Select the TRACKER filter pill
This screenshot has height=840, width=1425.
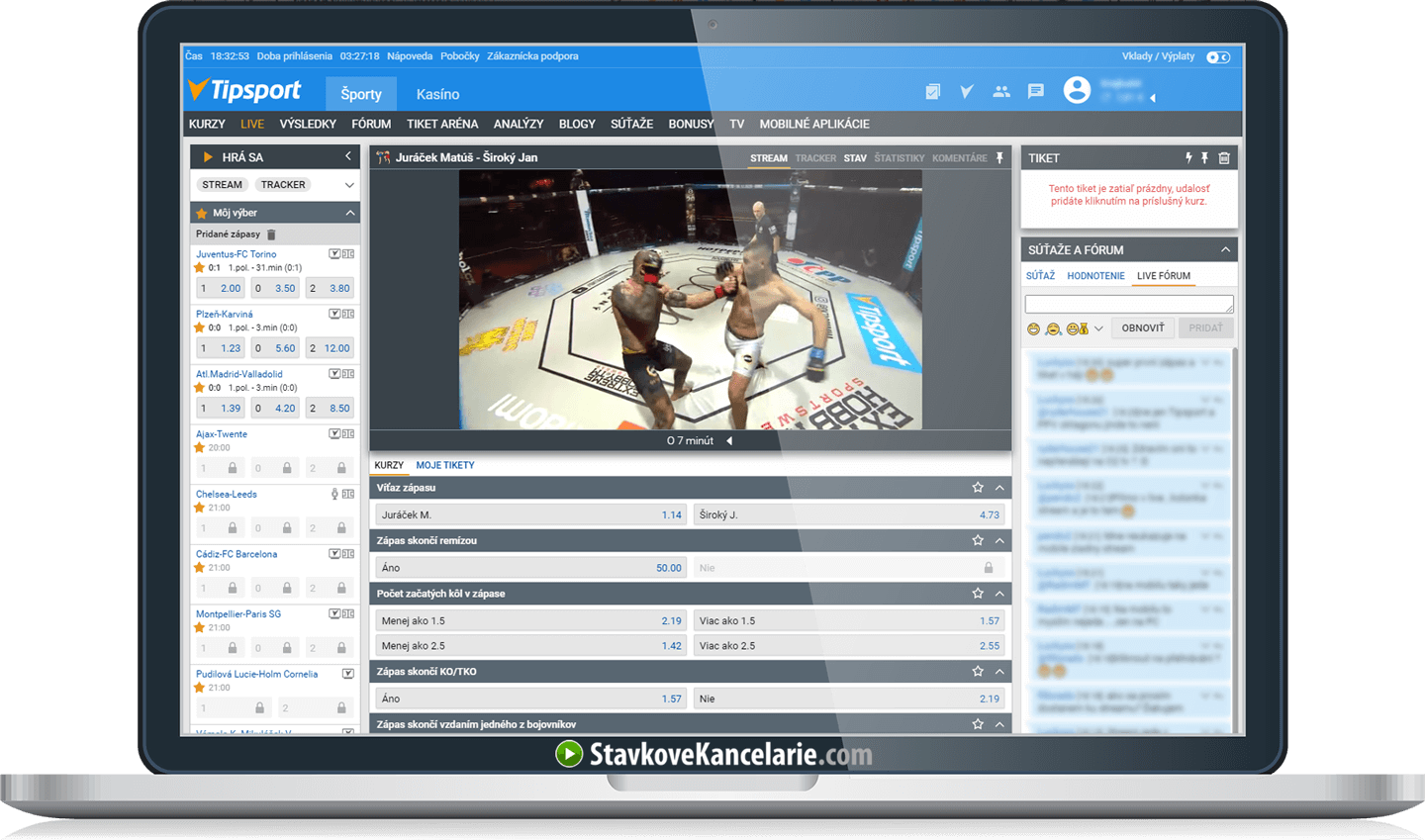(x=283, y=185)
